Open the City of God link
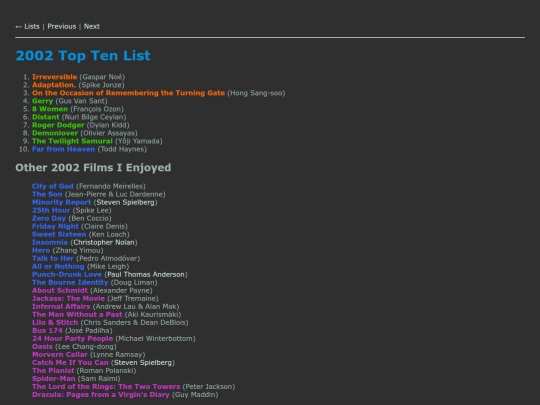This screenshot has width=540, height=405. coord(53,186)
